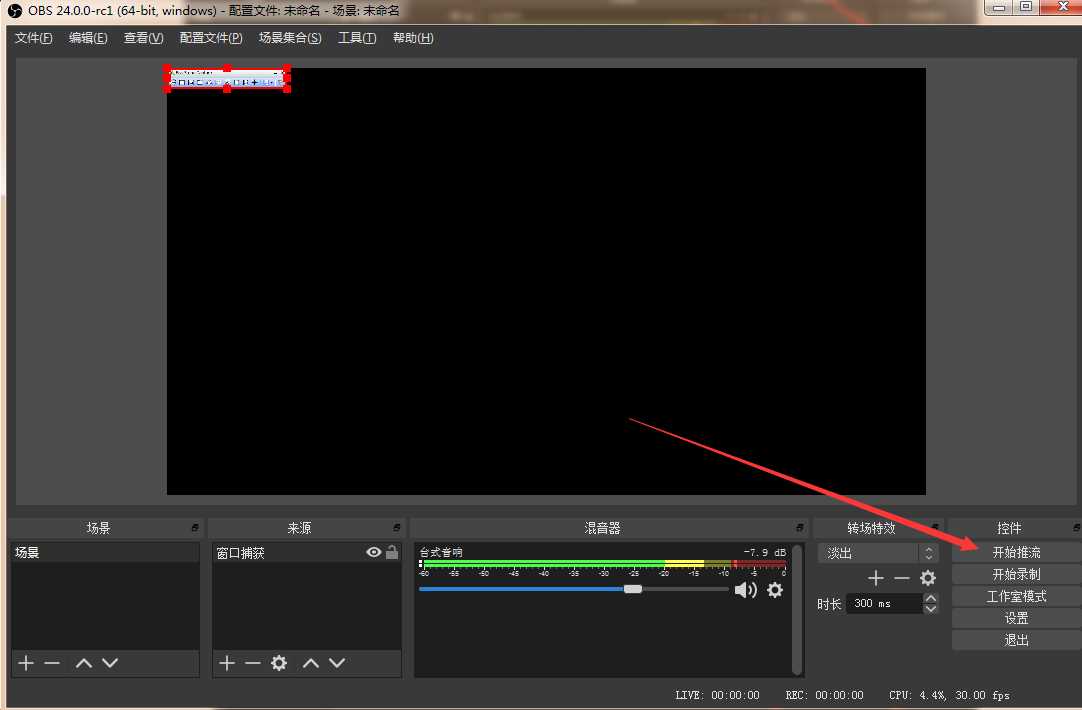Open the 文件(F) menu
Image resolution: width=1082 pixels, height=710 pixels.
(33, 38)
